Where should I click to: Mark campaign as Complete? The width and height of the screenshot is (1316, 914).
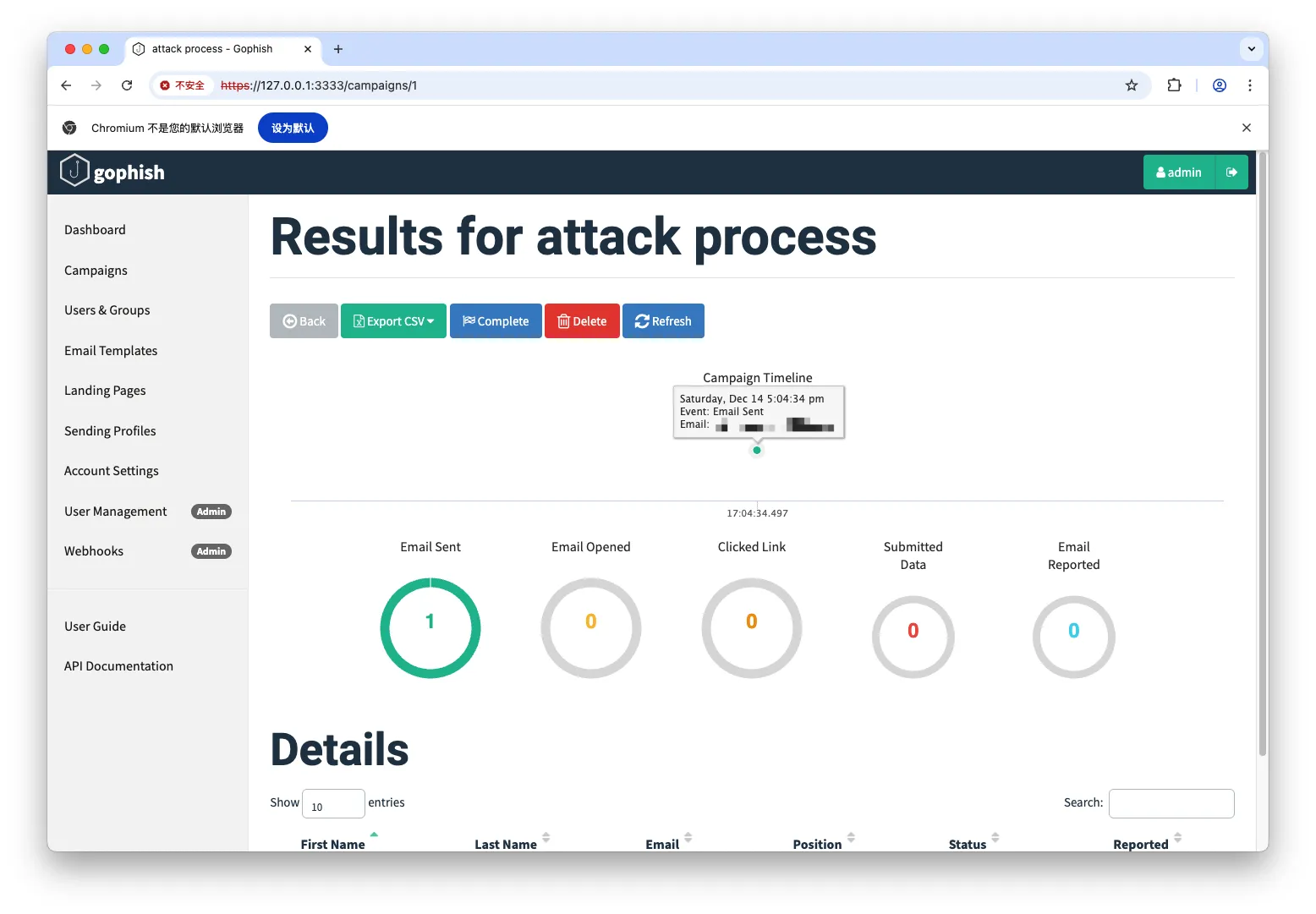point(496,321)
